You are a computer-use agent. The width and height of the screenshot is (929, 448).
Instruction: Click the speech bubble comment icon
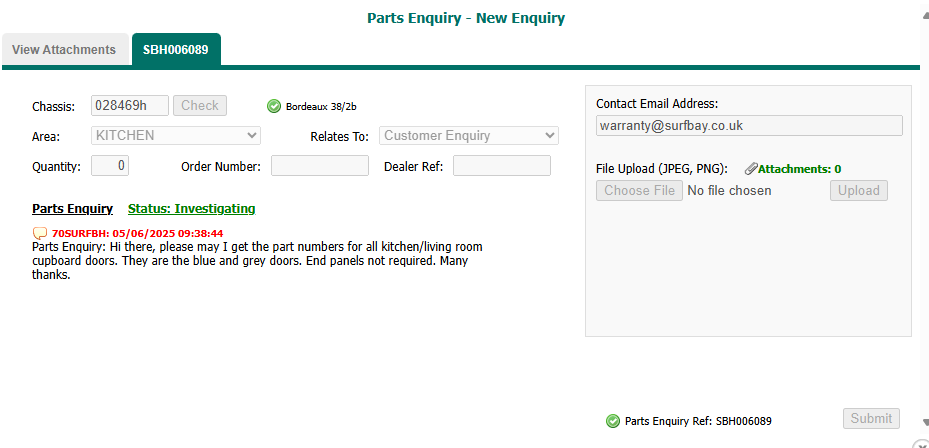(x=40, y=234)
